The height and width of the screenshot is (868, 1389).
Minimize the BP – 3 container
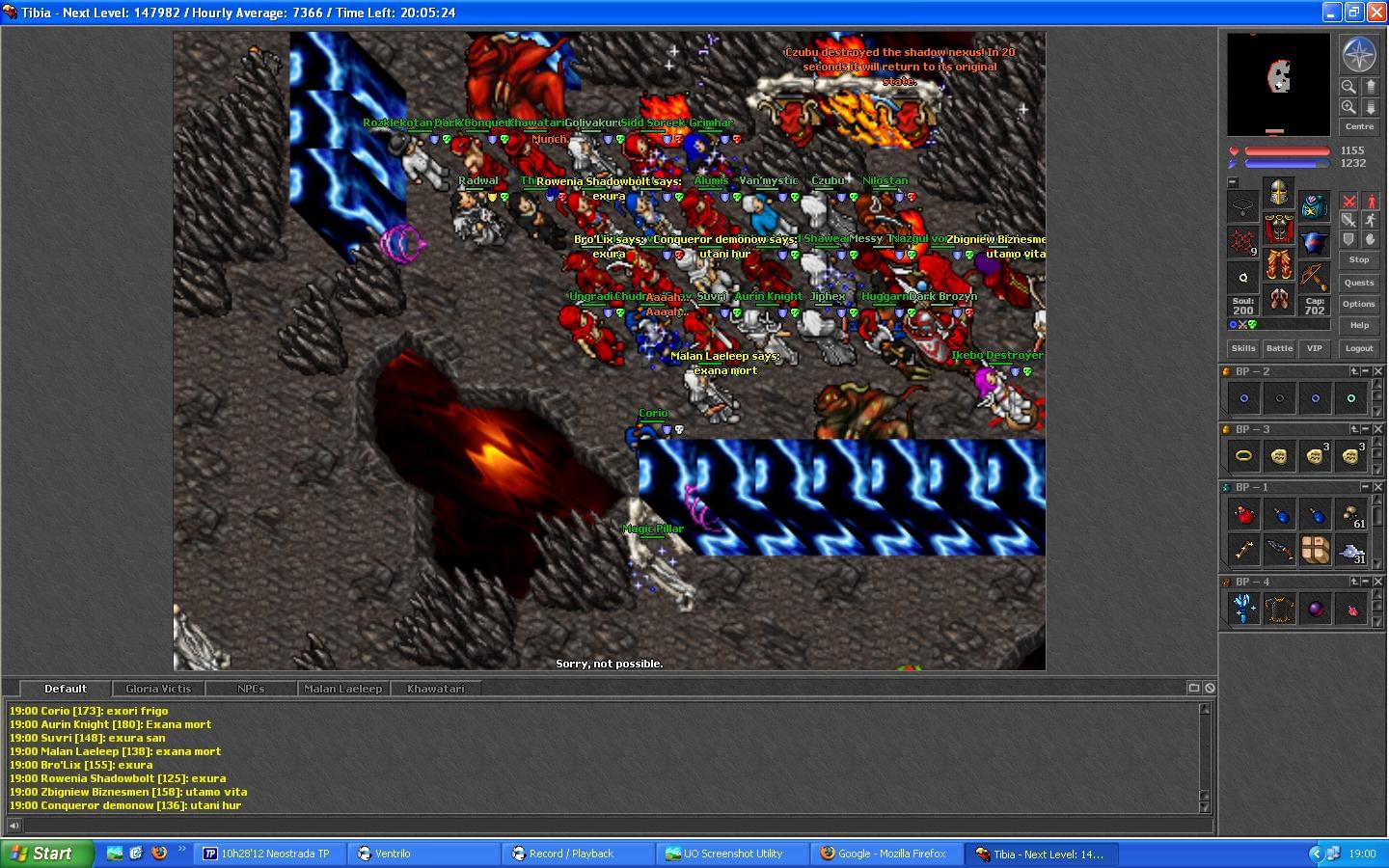coord(1367,429)
